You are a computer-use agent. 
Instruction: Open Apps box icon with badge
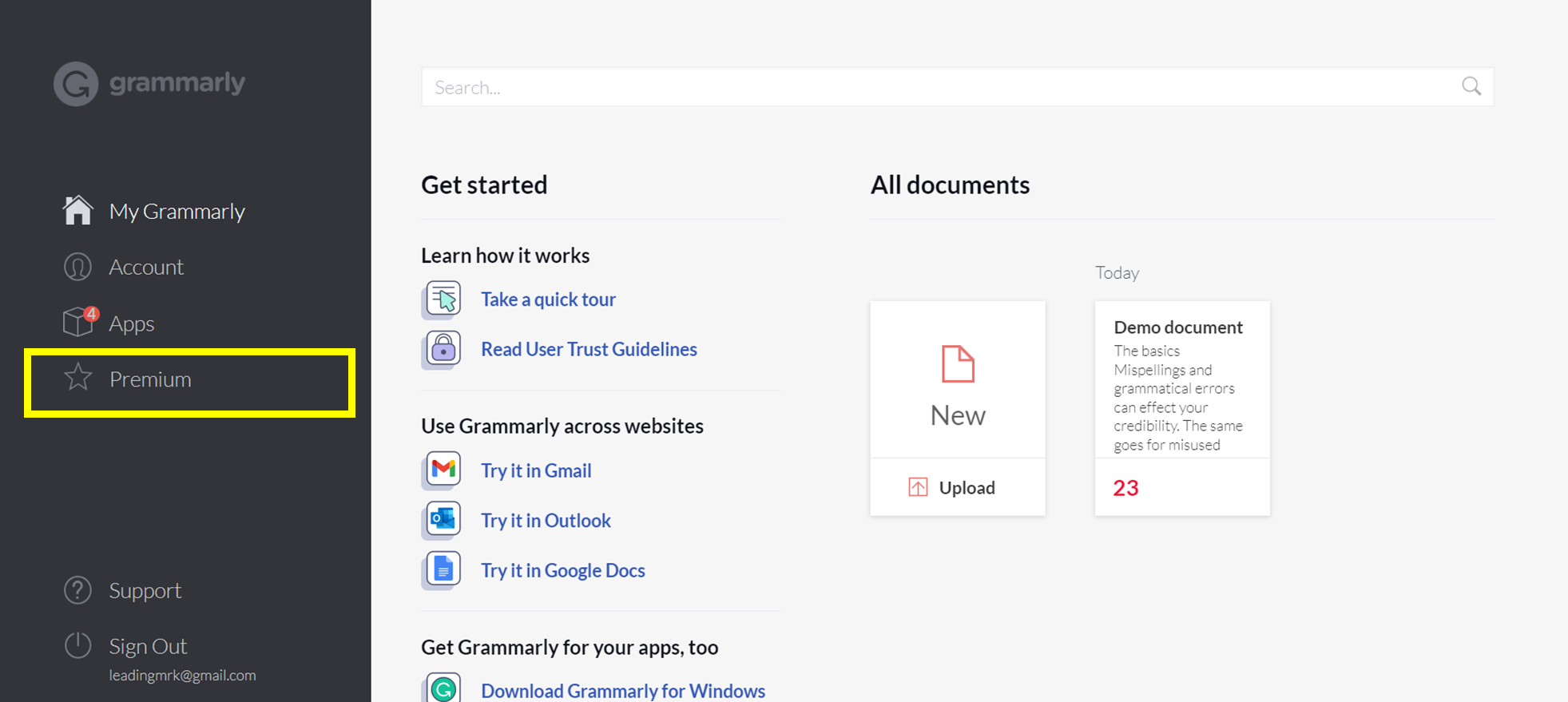(79, 321)
